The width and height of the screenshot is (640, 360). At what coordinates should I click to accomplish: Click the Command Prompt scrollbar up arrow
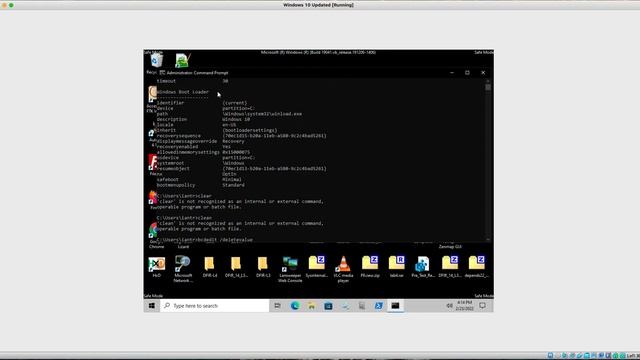tap(488, 81)
